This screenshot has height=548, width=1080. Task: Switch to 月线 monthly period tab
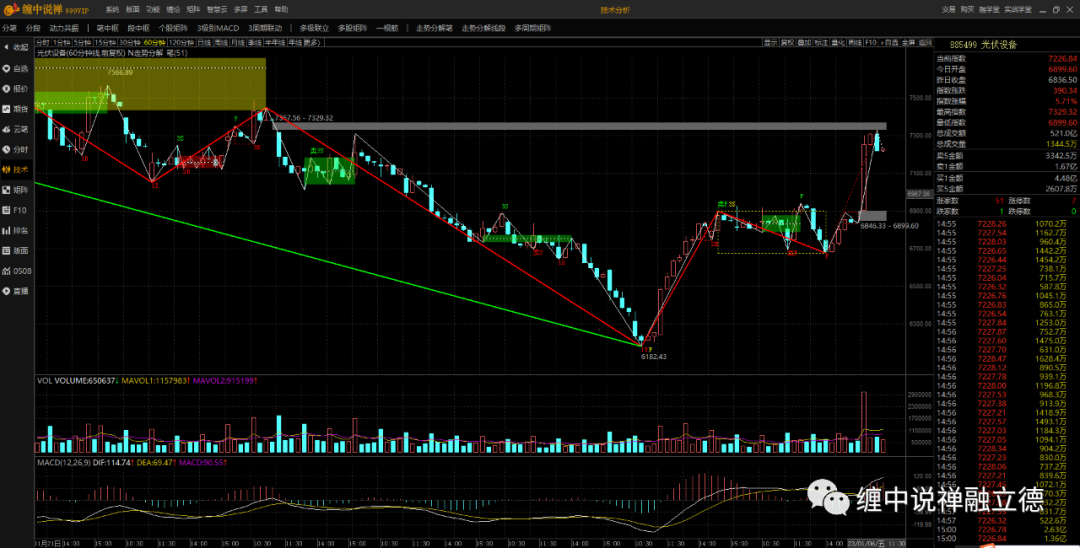[x=238, y=43]
